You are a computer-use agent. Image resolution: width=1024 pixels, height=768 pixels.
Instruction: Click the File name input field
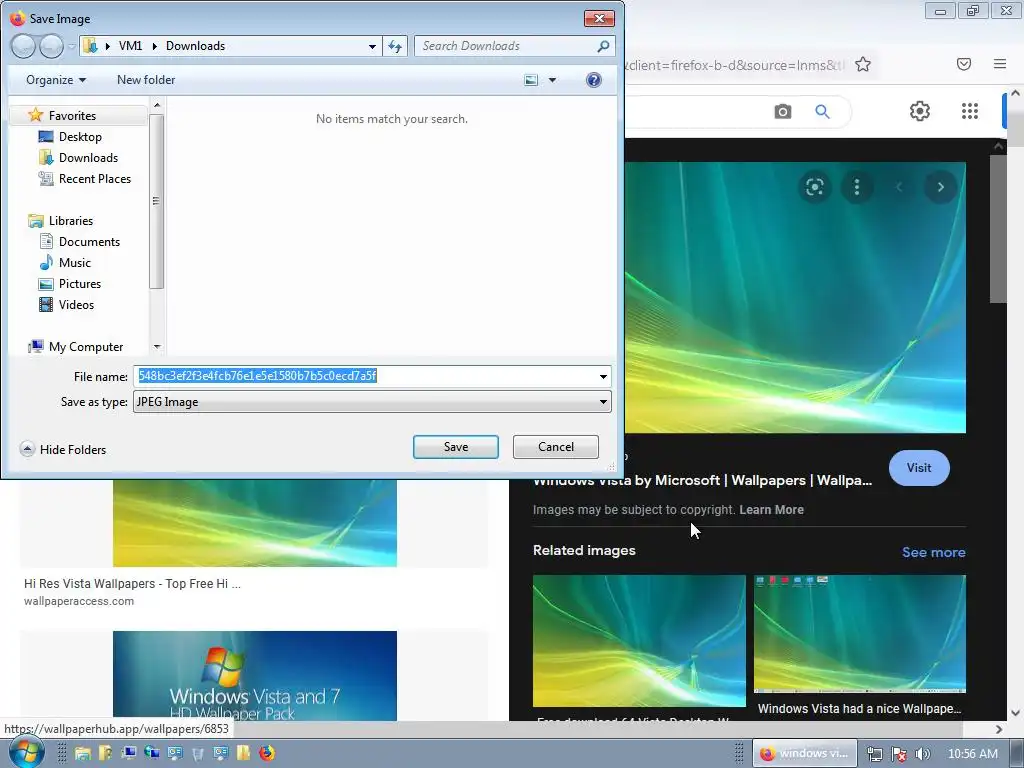point(364,376)
